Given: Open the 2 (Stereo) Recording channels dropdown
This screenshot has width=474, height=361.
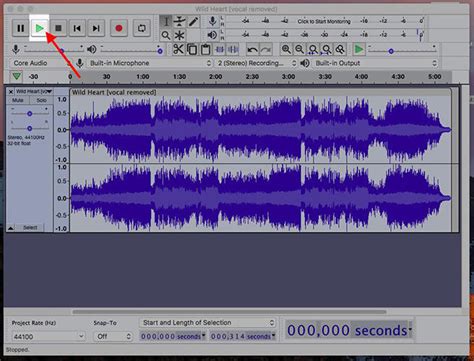Looking at the screenshot, I should pyautogui.click(x=256, y=63).
